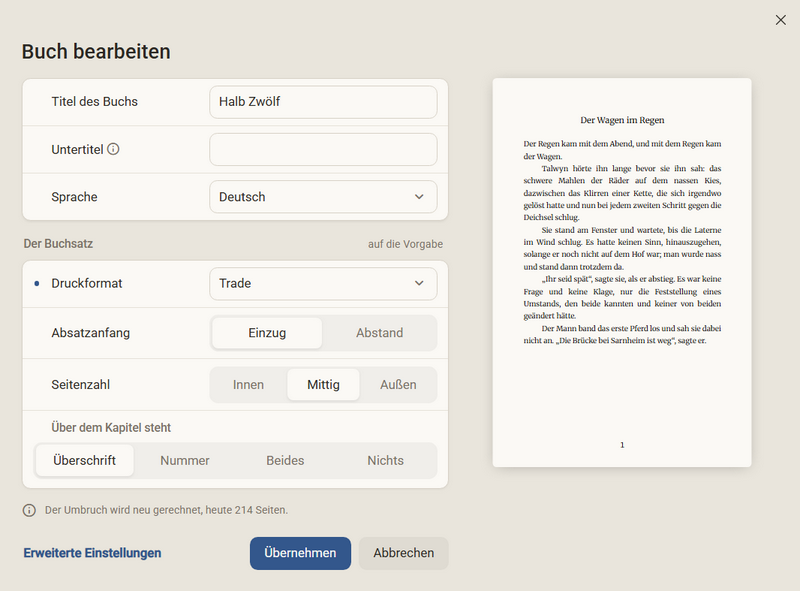Click the Seitenzahl label

81,385
